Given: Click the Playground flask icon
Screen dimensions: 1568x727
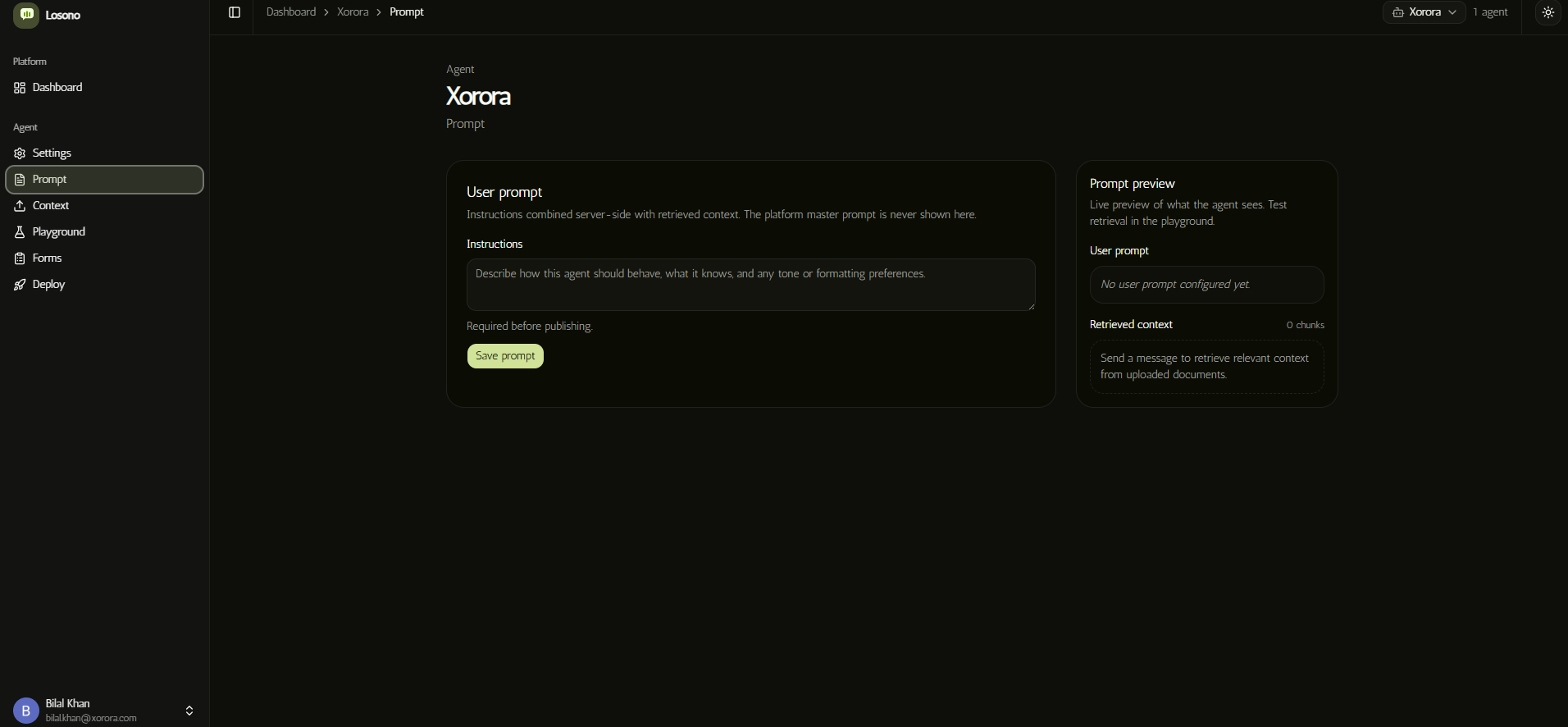Looking at the screenshot, I should 20,232.
